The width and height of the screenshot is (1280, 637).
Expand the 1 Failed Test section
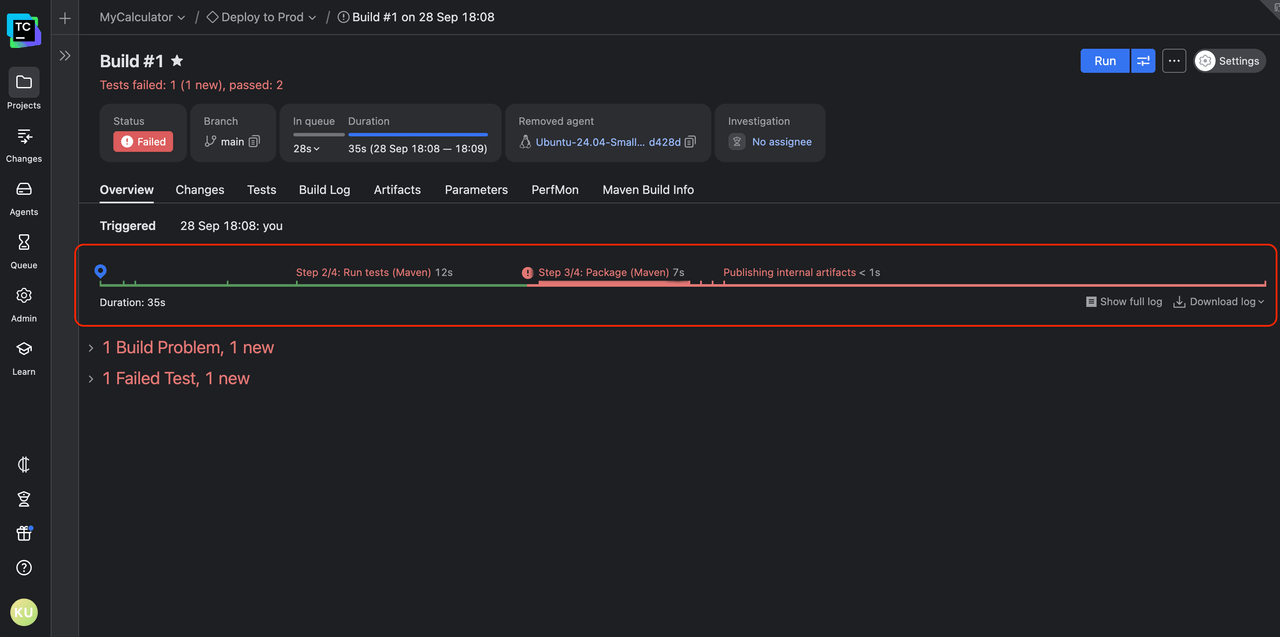91,379
